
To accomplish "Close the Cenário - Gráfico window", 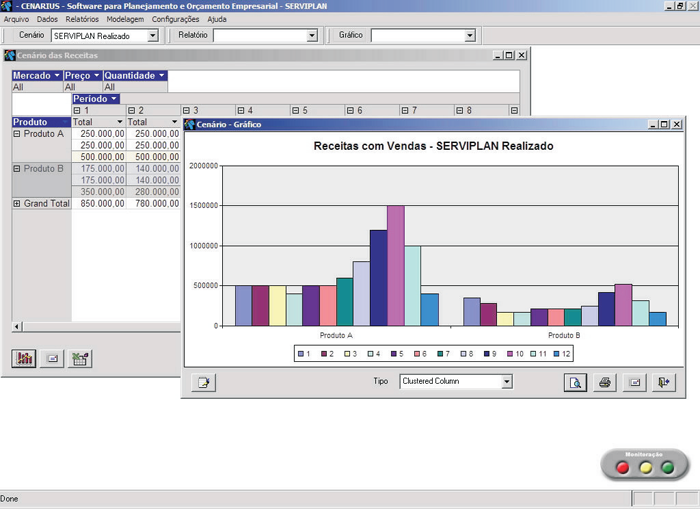I will (x=677, y=124).
